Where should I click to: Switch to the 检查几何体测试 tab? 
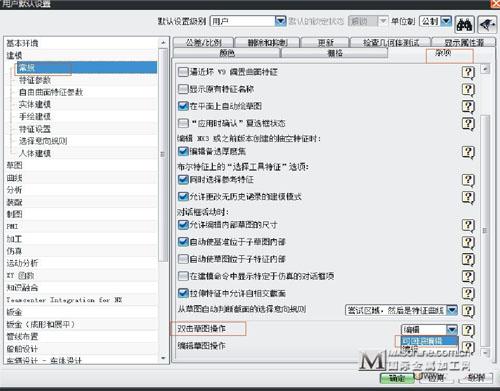tap(390, 43)
